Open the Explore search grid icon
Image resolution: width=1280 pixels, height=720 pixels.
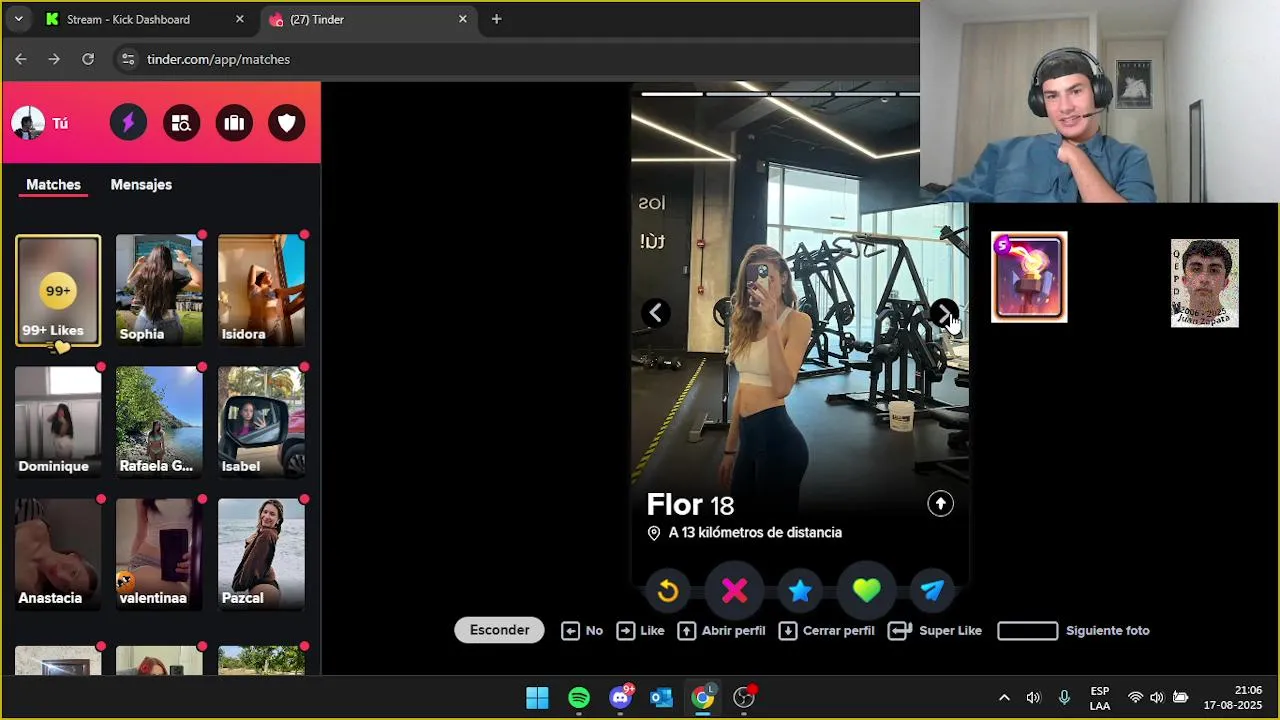click(181, 123)
